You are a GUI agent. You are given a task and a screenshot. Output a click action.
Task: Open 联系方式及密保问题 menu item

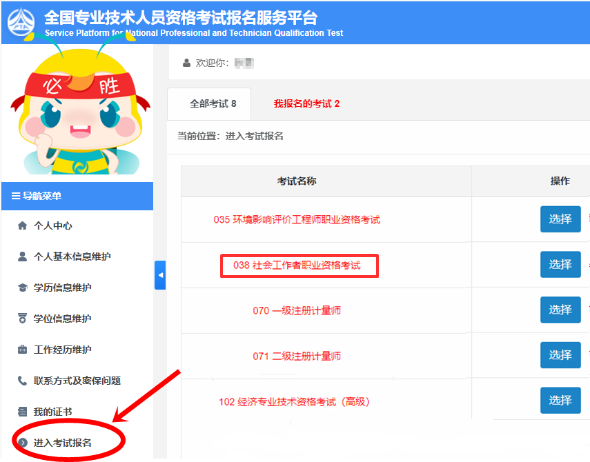click(x=77, y=380)
